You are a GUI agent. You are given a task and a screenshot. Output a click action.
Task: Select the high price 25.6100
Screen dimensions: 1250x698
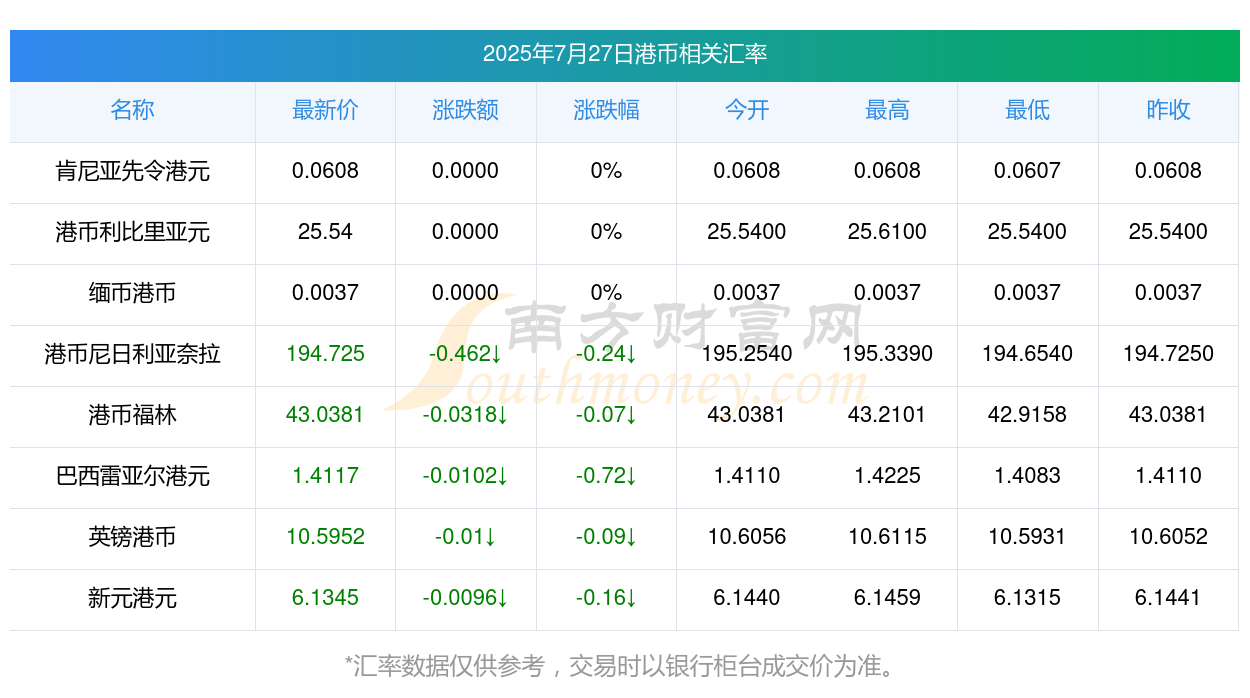[887, 232]
